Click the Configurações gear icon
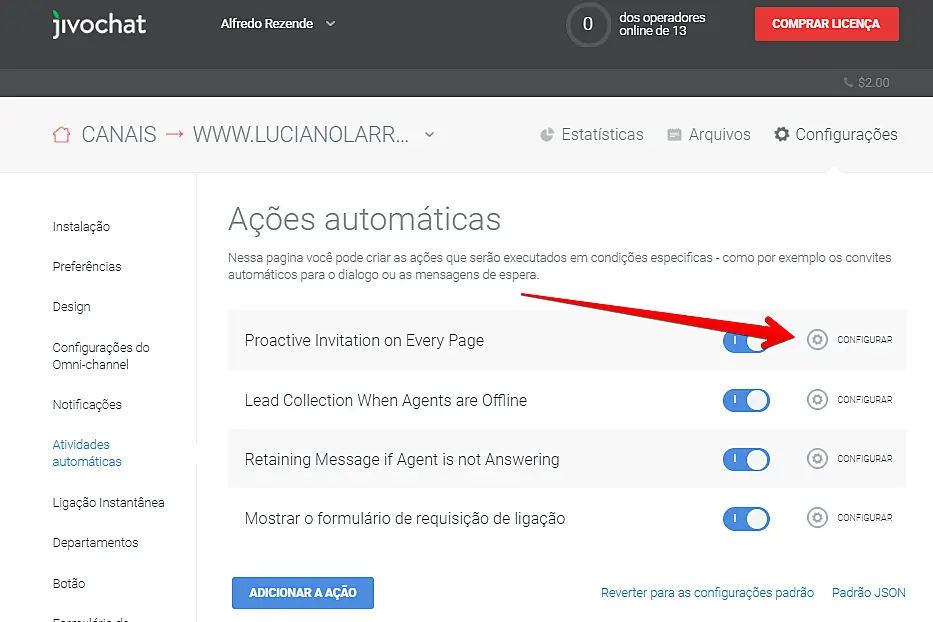The height and width of the screenshot is (622, 933). [783, 133]
